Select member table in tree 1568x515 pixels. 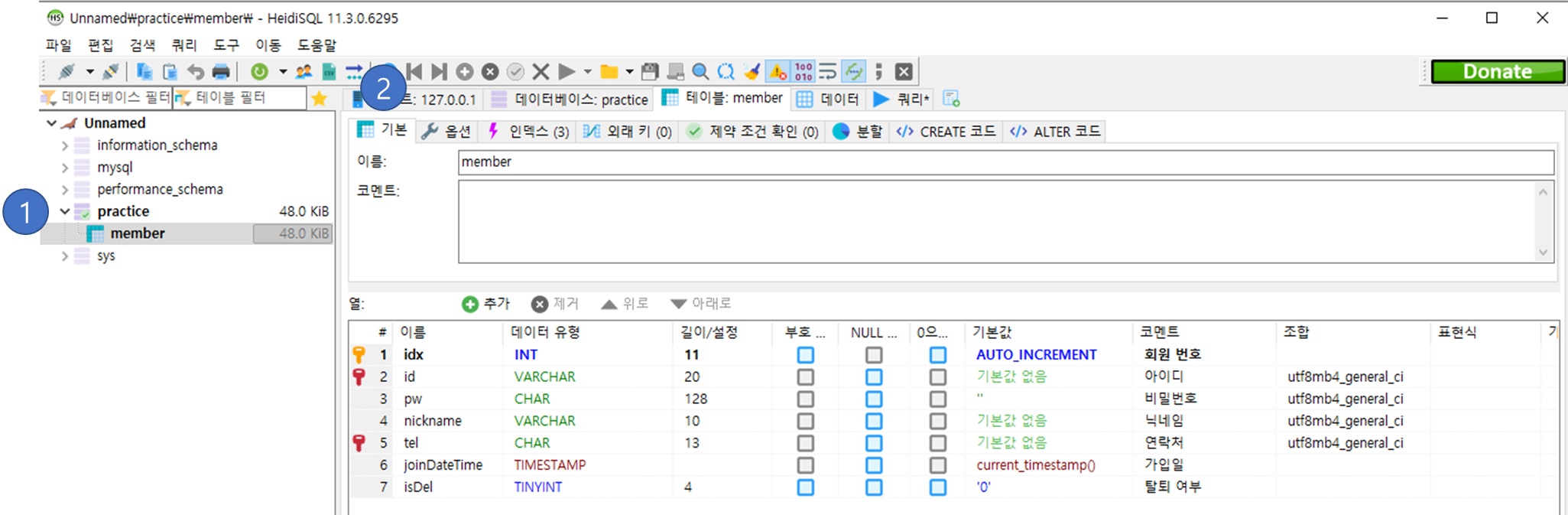(138, 234)
